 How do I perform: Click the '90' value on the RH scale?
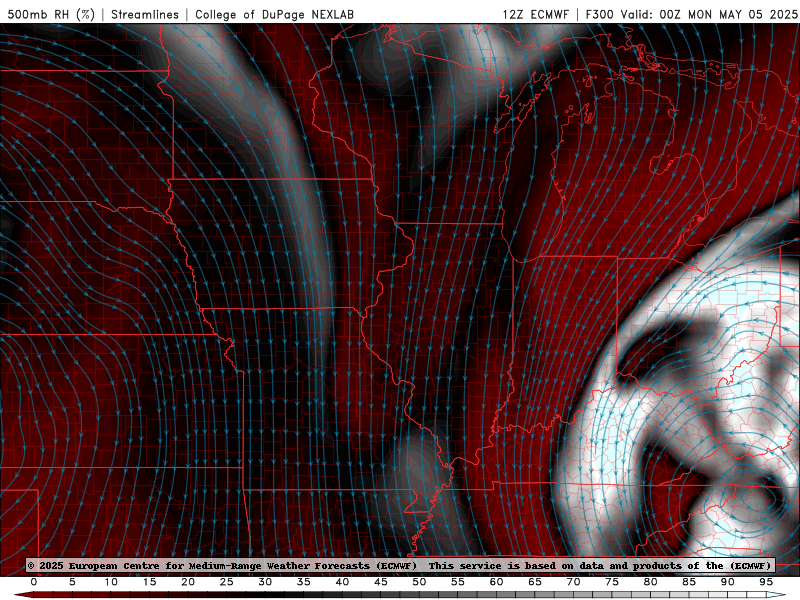click(x=728, y=582)
